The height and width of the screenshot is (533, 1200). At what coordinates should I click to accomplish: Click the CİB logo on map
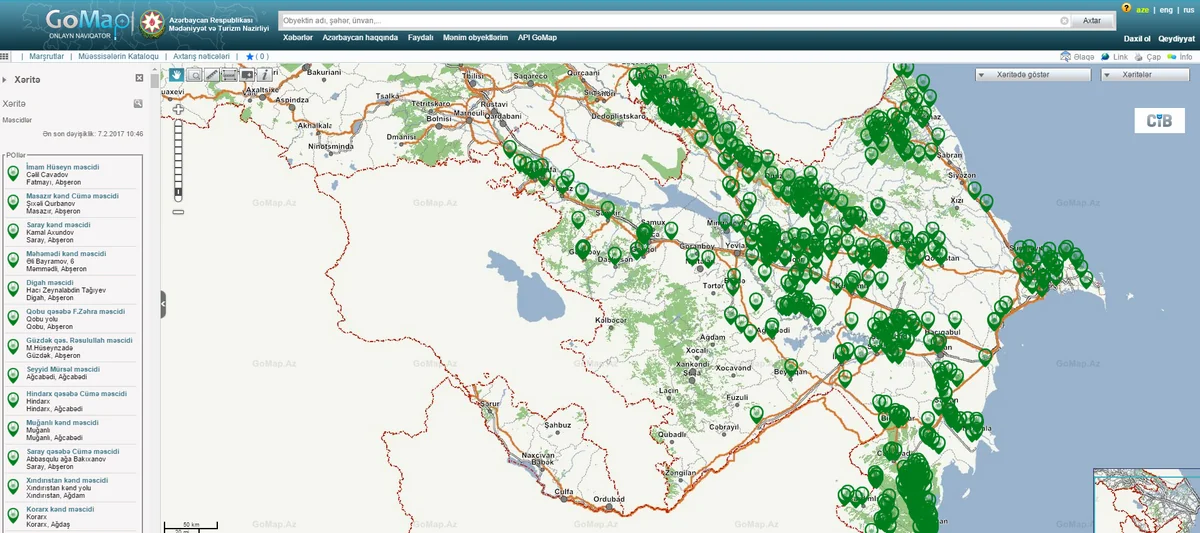pyautogui.click(x=1160, y=121)
